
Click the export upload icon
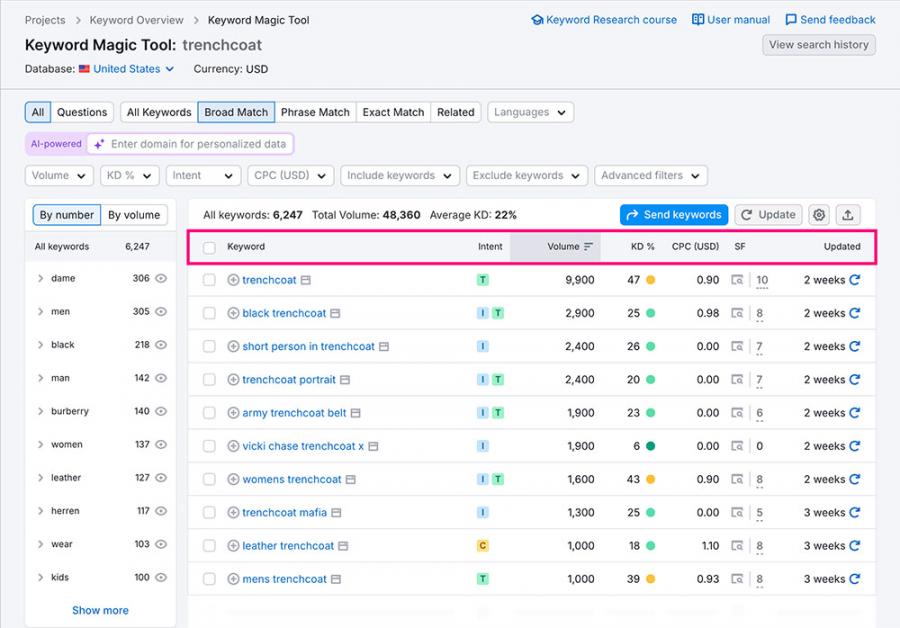(848, 215)
